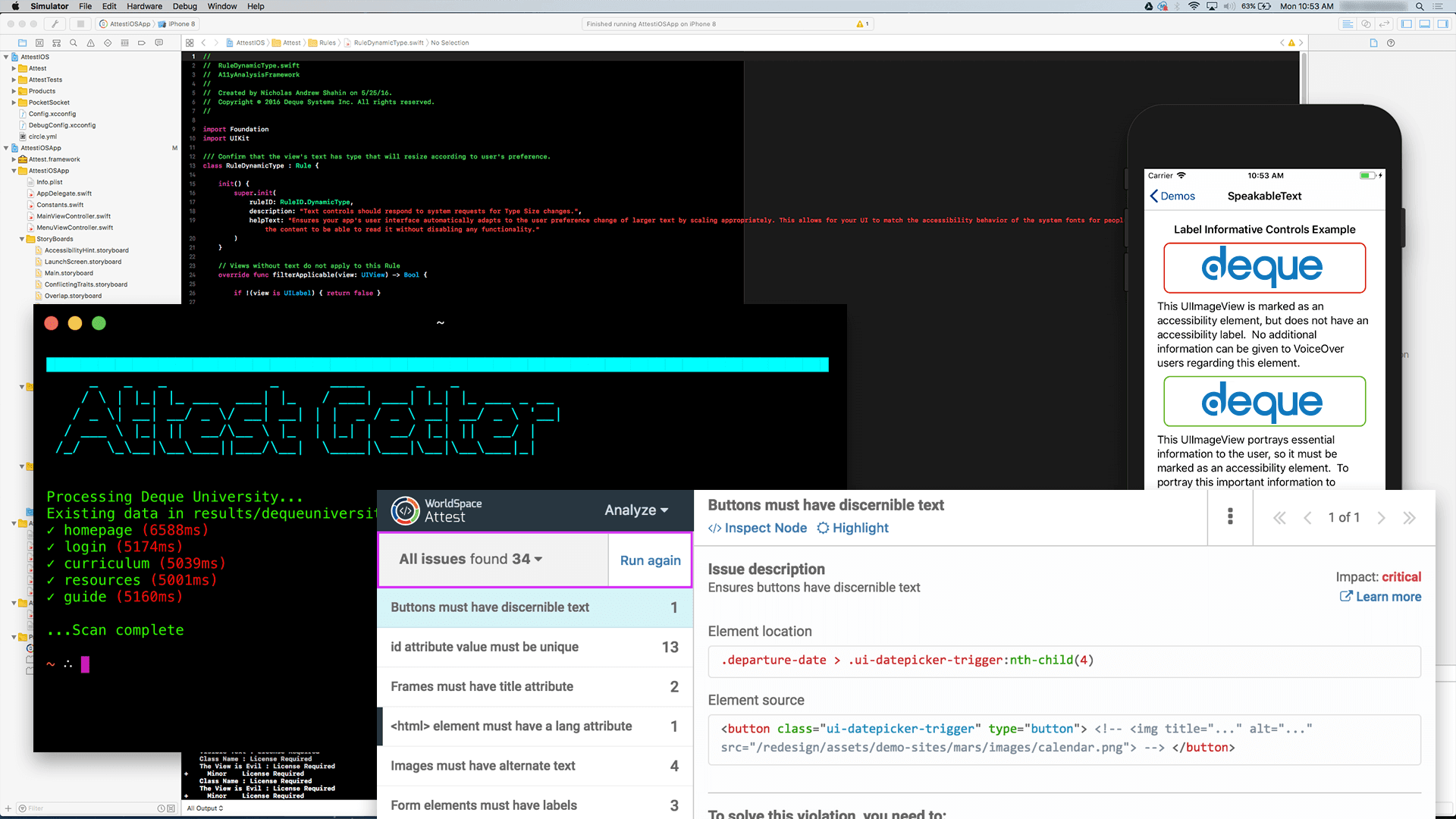
Task: Open the Xcode project navigator folder icon
Action: point(22,43)
